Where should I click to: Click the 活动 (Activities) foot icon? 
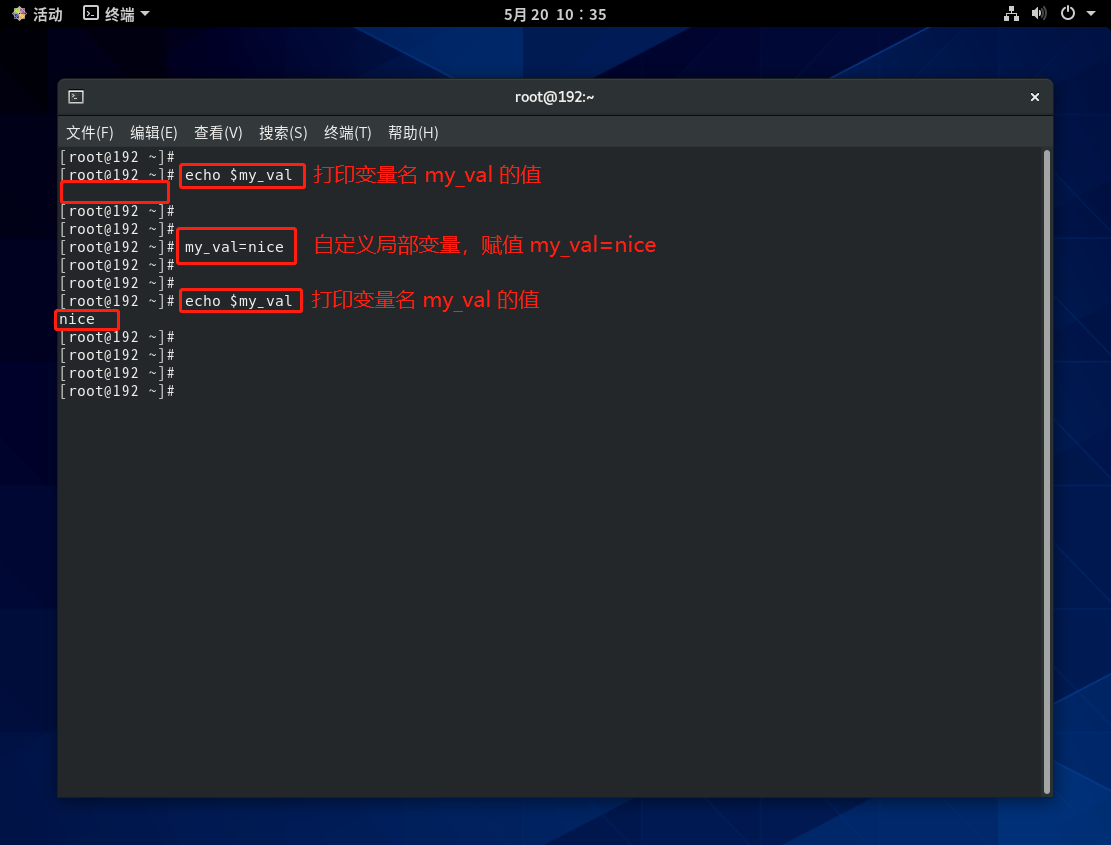[x=19, y=14]
